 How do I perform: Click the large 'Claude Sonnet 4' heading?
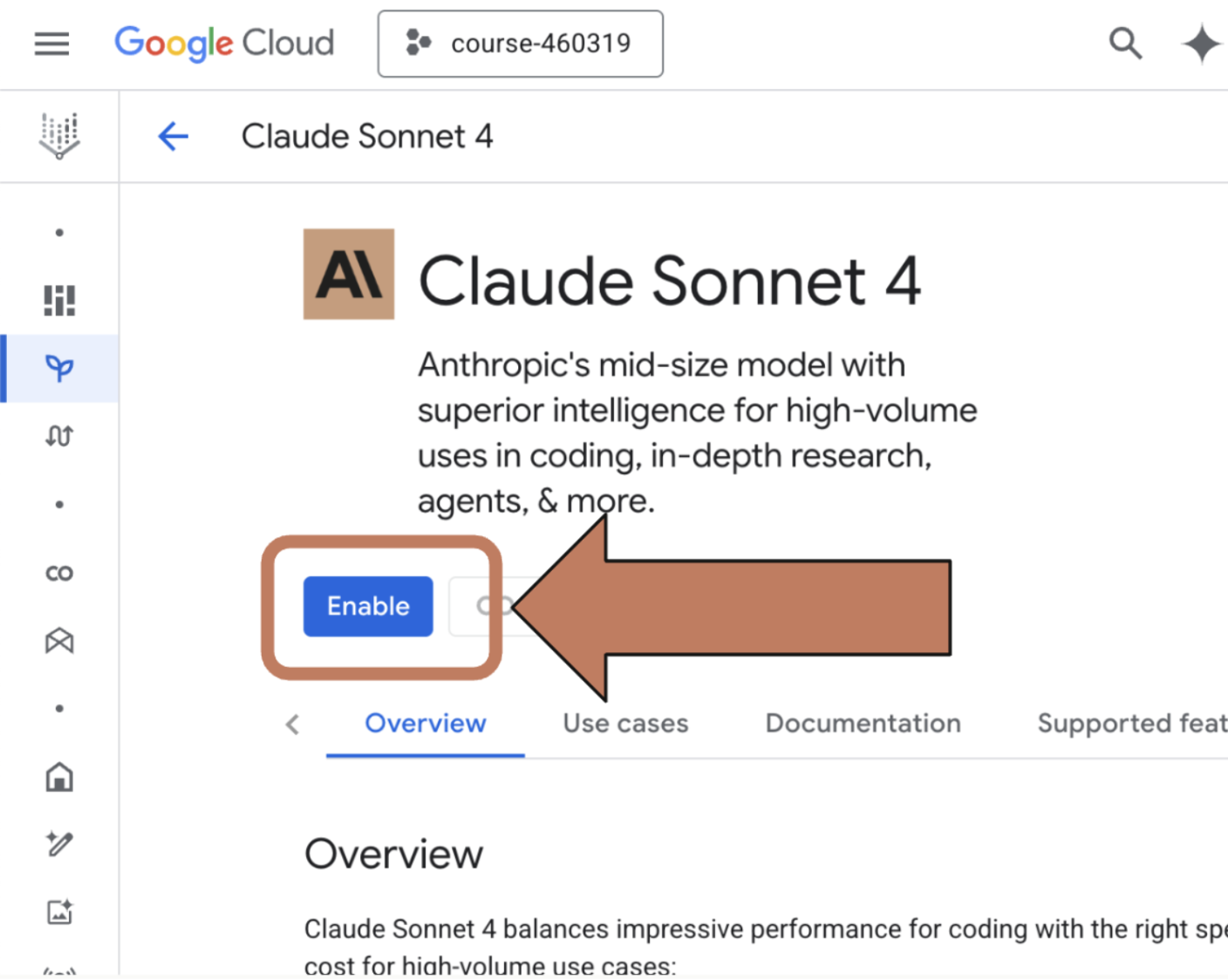point(670,281)
